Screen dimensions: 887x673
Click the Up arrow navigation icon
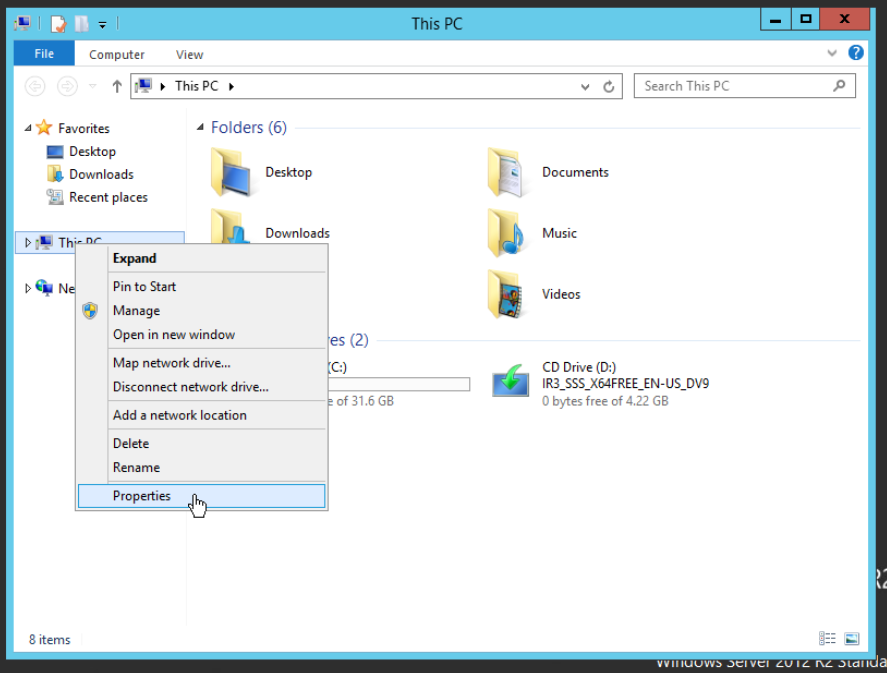[x=117, y=87]
